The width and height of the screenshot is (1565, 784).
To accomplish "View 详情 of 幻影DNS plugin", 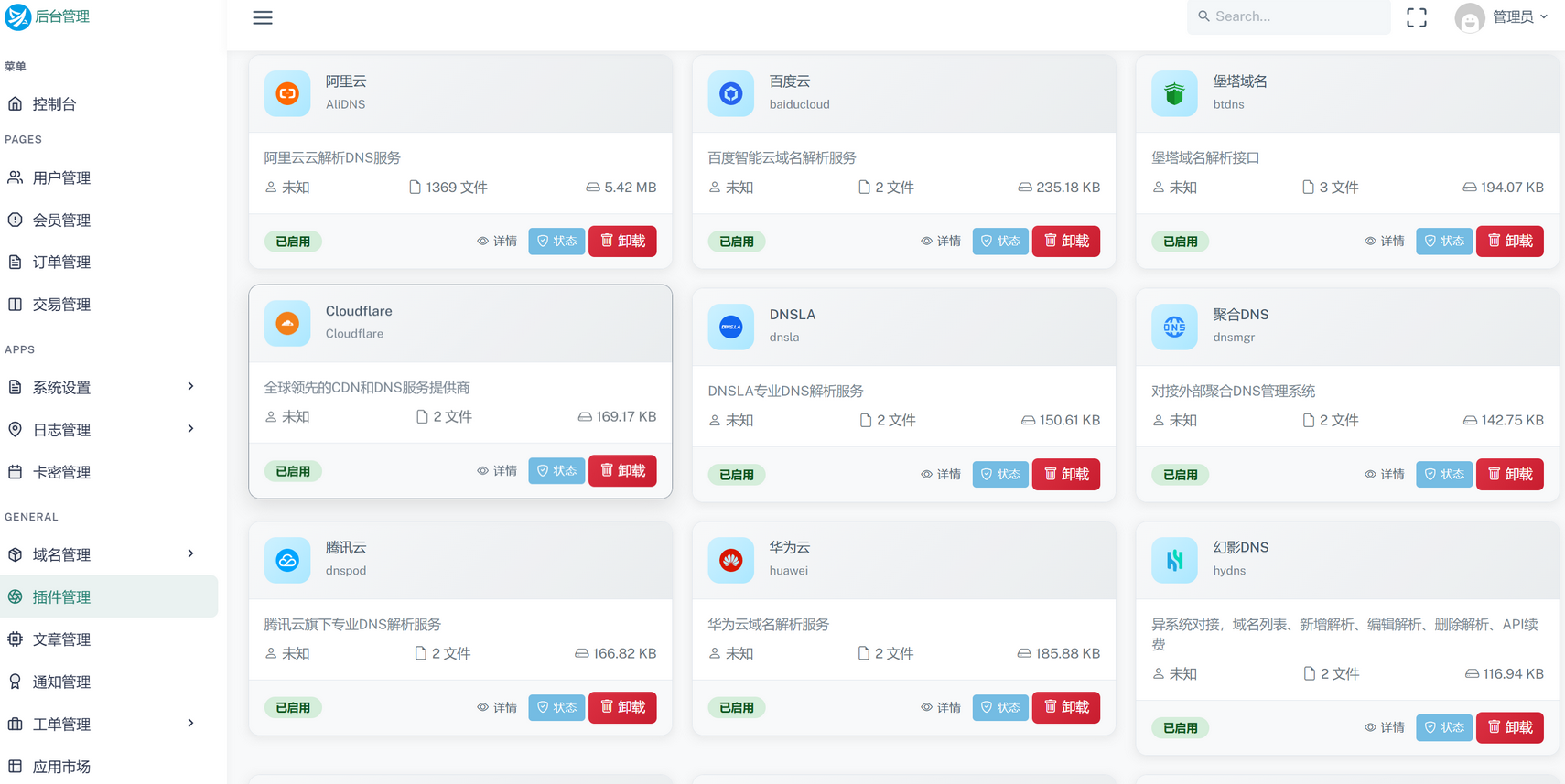I will pyautogui.click(x=1384, y=727).
